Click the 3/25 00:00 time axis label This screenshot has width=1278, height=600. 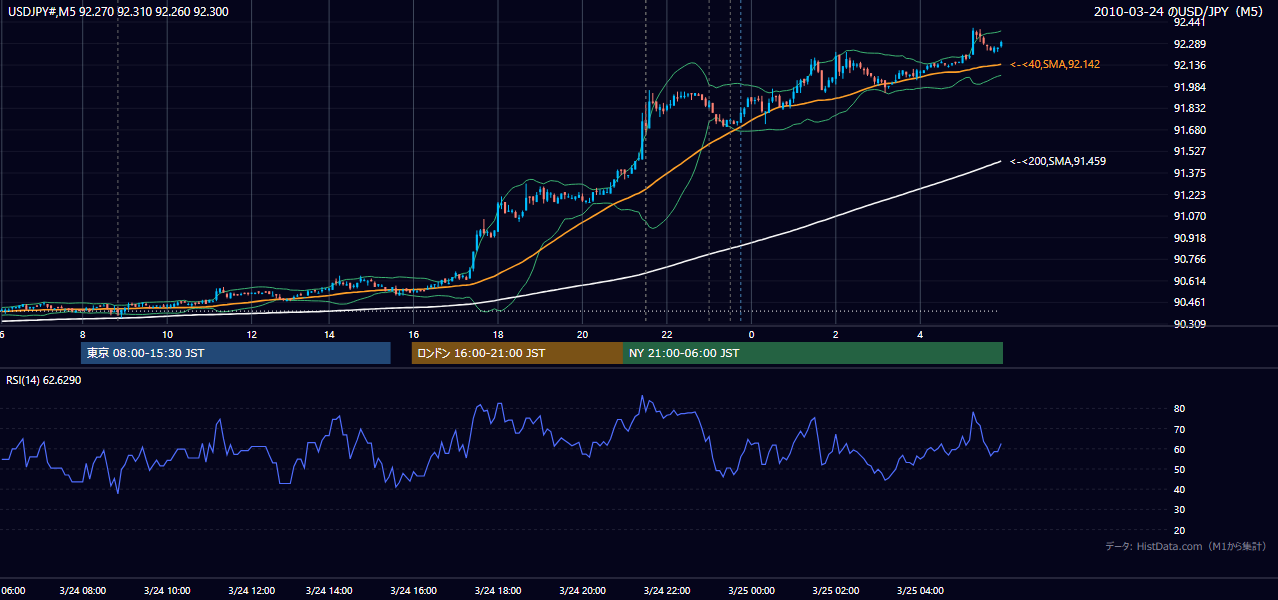(751, 591)
